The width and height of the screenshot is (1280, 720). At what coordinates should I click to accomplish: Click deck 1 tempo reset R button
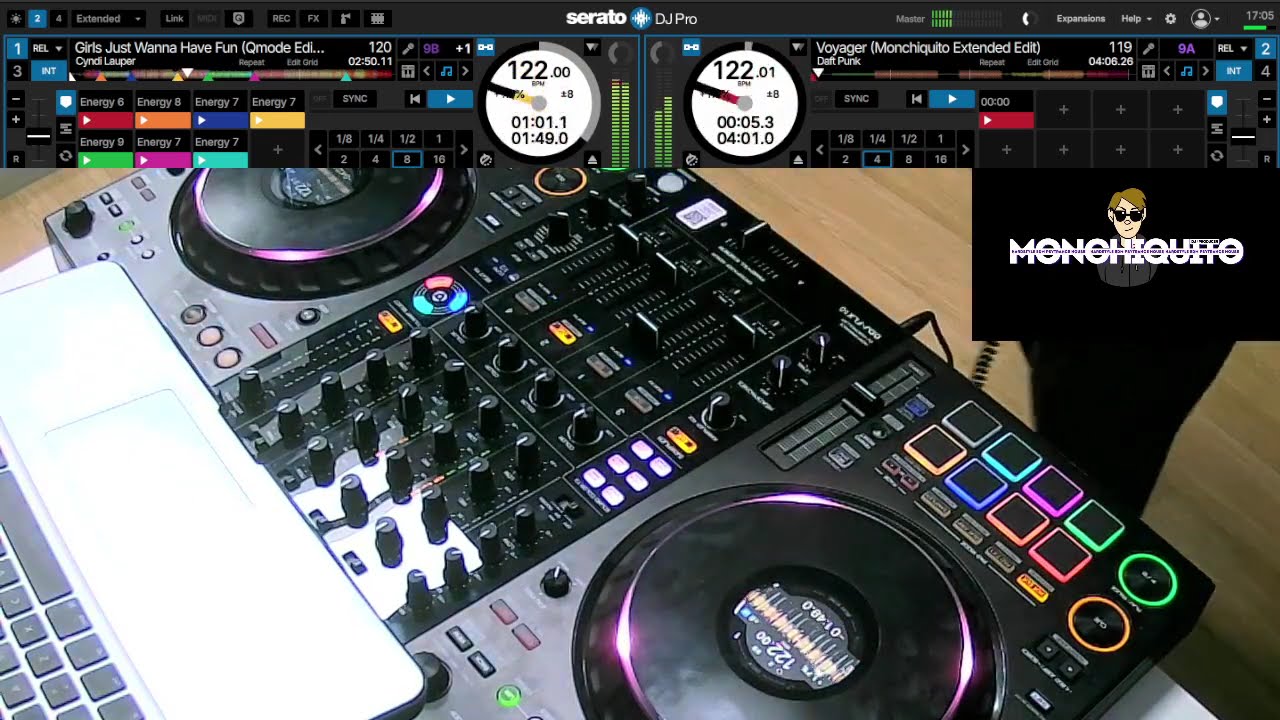[x=16, y=158]
